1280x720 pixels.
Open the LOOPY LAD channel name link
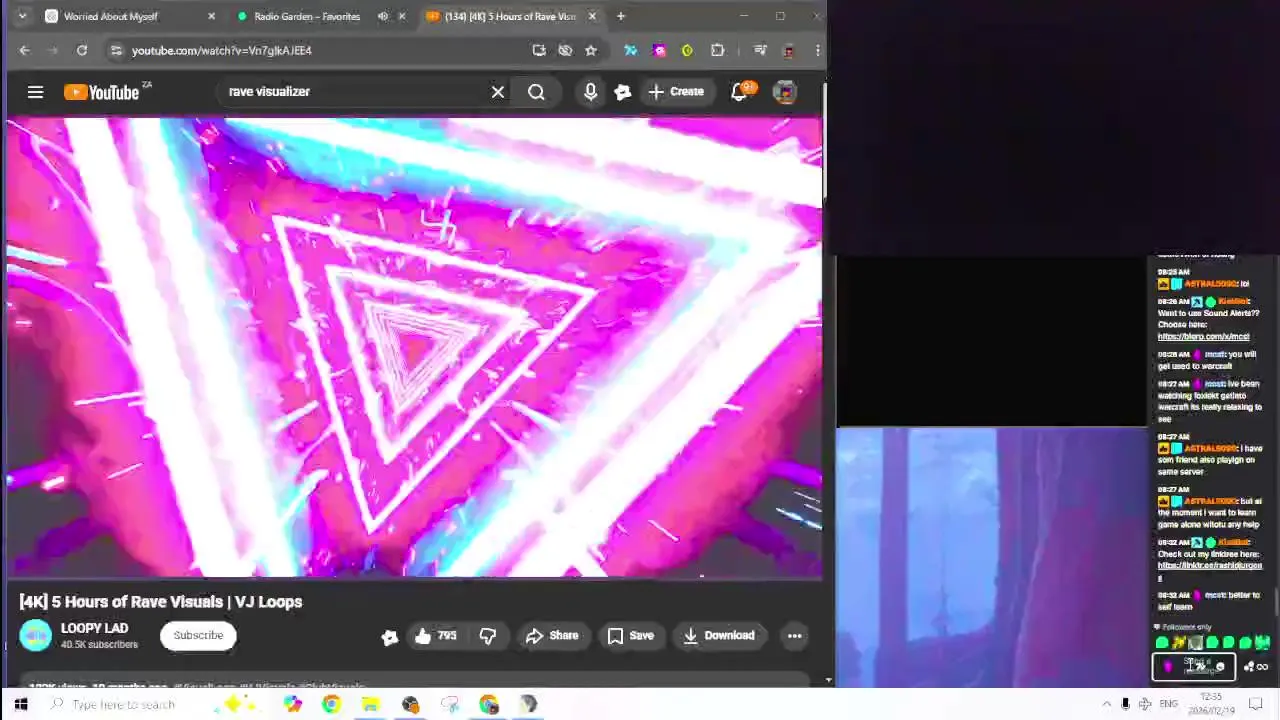tap(94, 628)
